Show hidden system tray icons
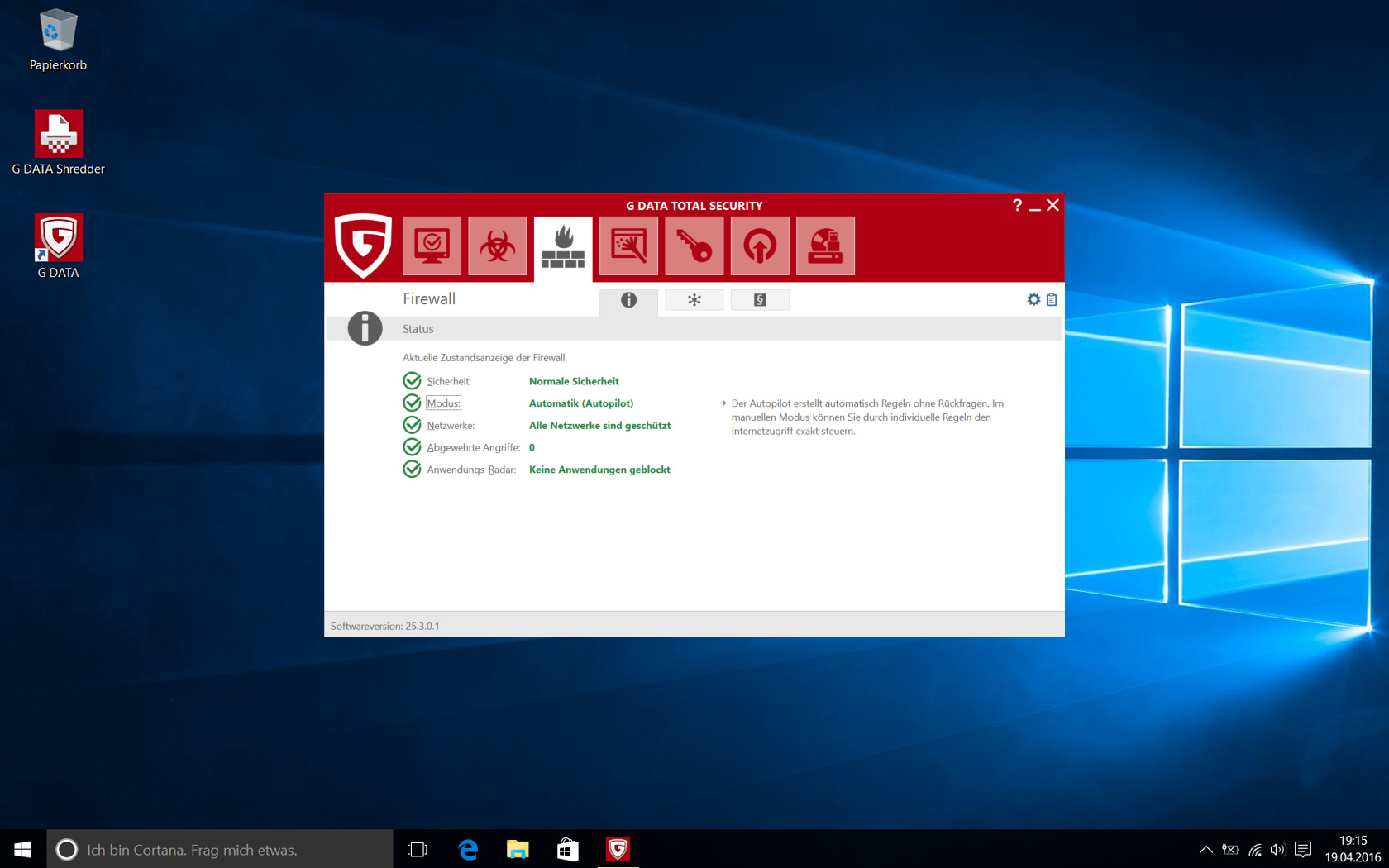The width and height of the screenshot is (1389, 868). (x=1205, y=849)
